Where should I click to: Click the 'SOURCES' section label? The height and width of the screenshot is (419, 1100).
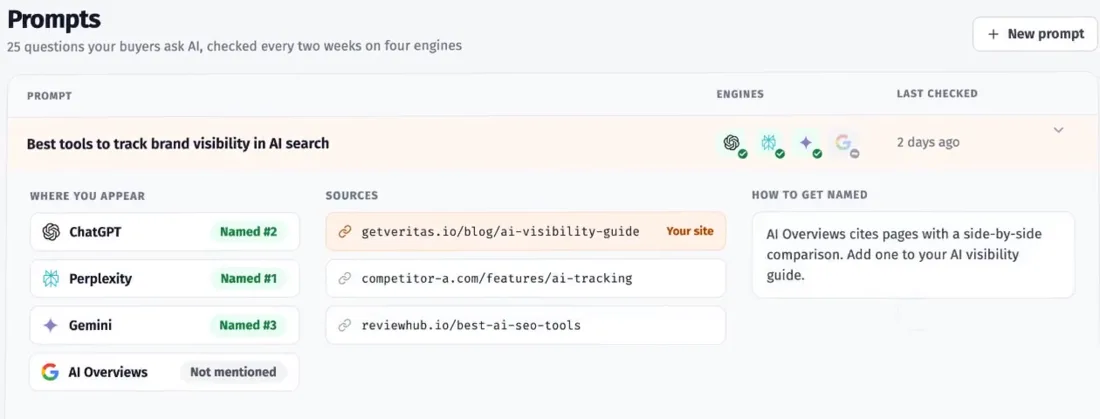[x=352, y=196]
